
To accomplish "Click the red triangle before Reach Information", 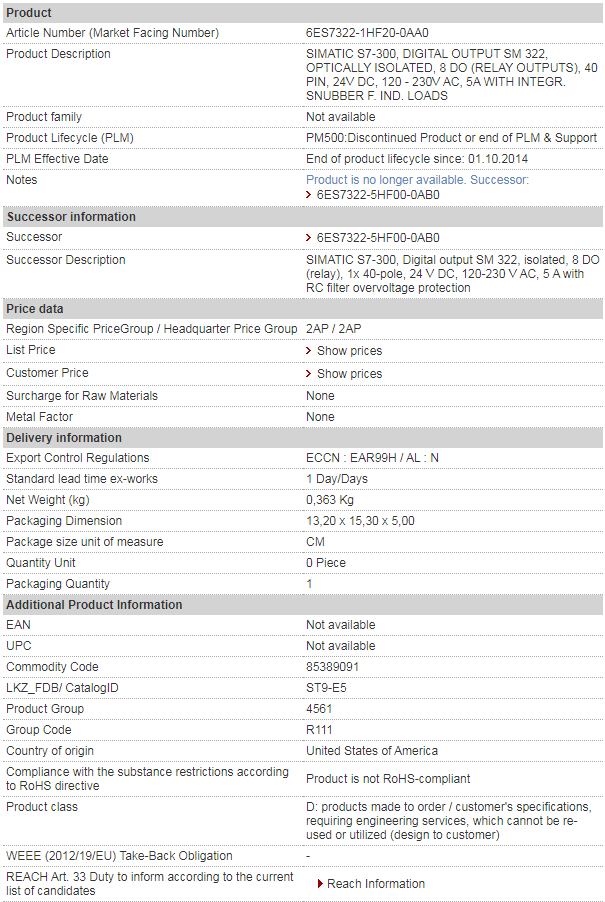I will pyautogui.click(x=320, y=883).
